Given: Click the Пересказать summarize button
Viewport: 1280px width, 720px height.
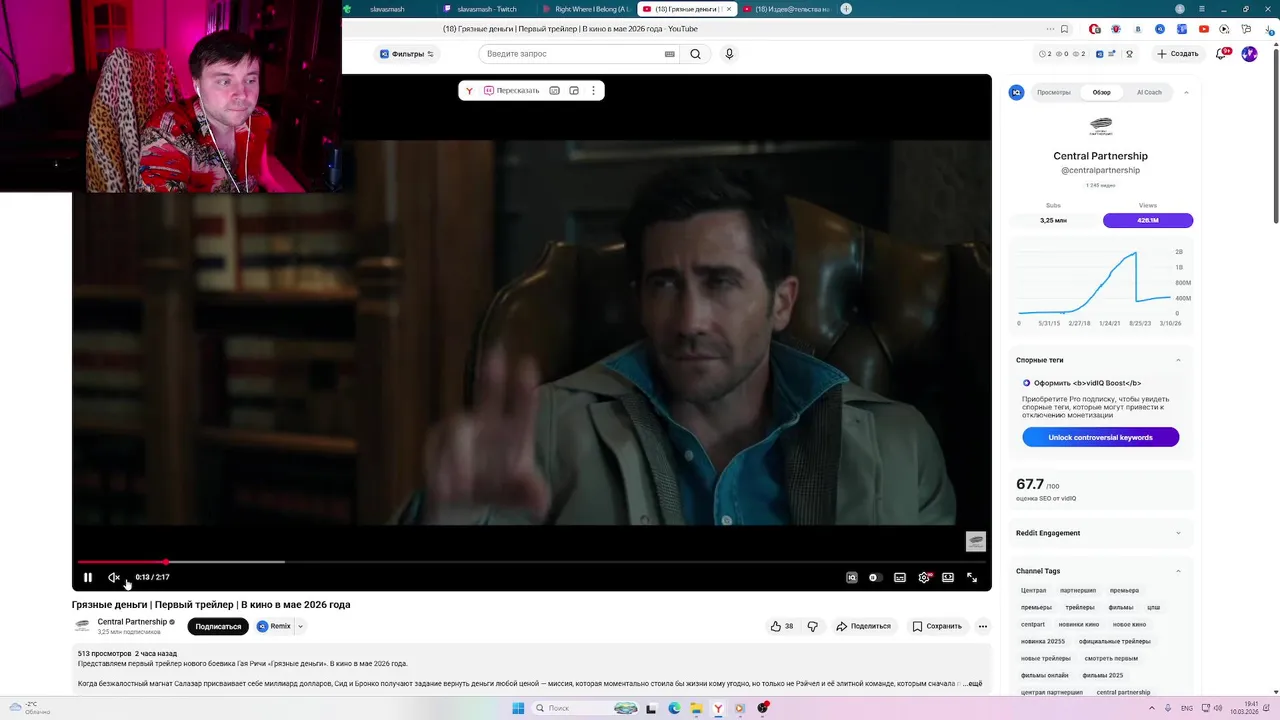Looking at the screenshot, I should click(512, 91).
